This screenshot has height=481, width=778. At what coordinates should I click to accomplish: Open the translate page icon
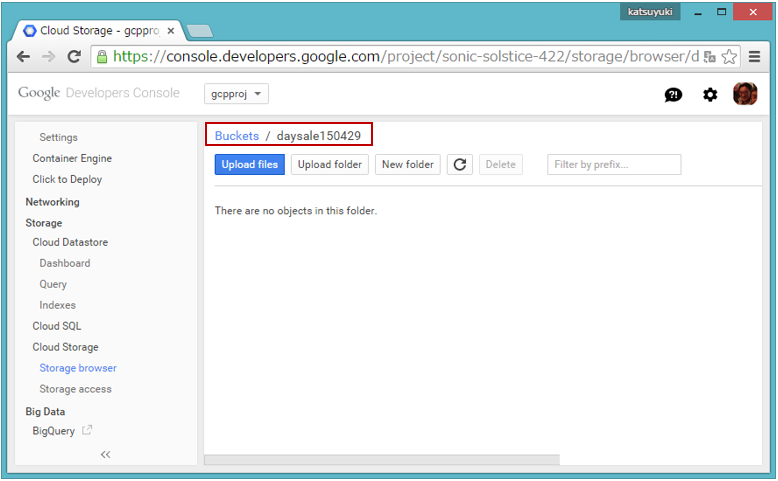[x=710, y=57]
